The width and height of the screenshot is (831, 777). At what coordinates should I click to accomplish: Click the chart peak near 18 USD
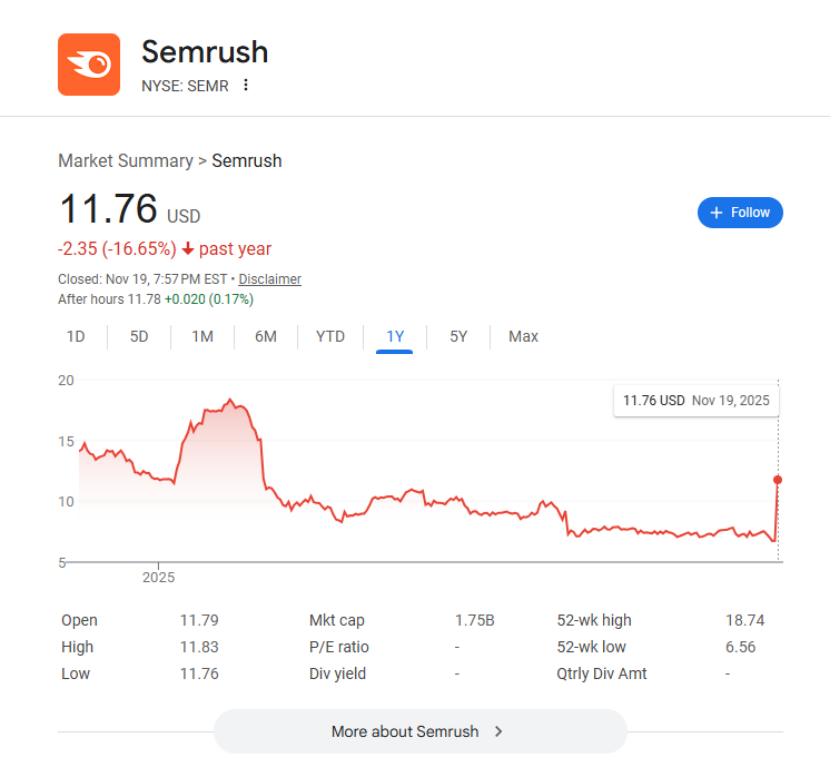click(x=230, y=401)
